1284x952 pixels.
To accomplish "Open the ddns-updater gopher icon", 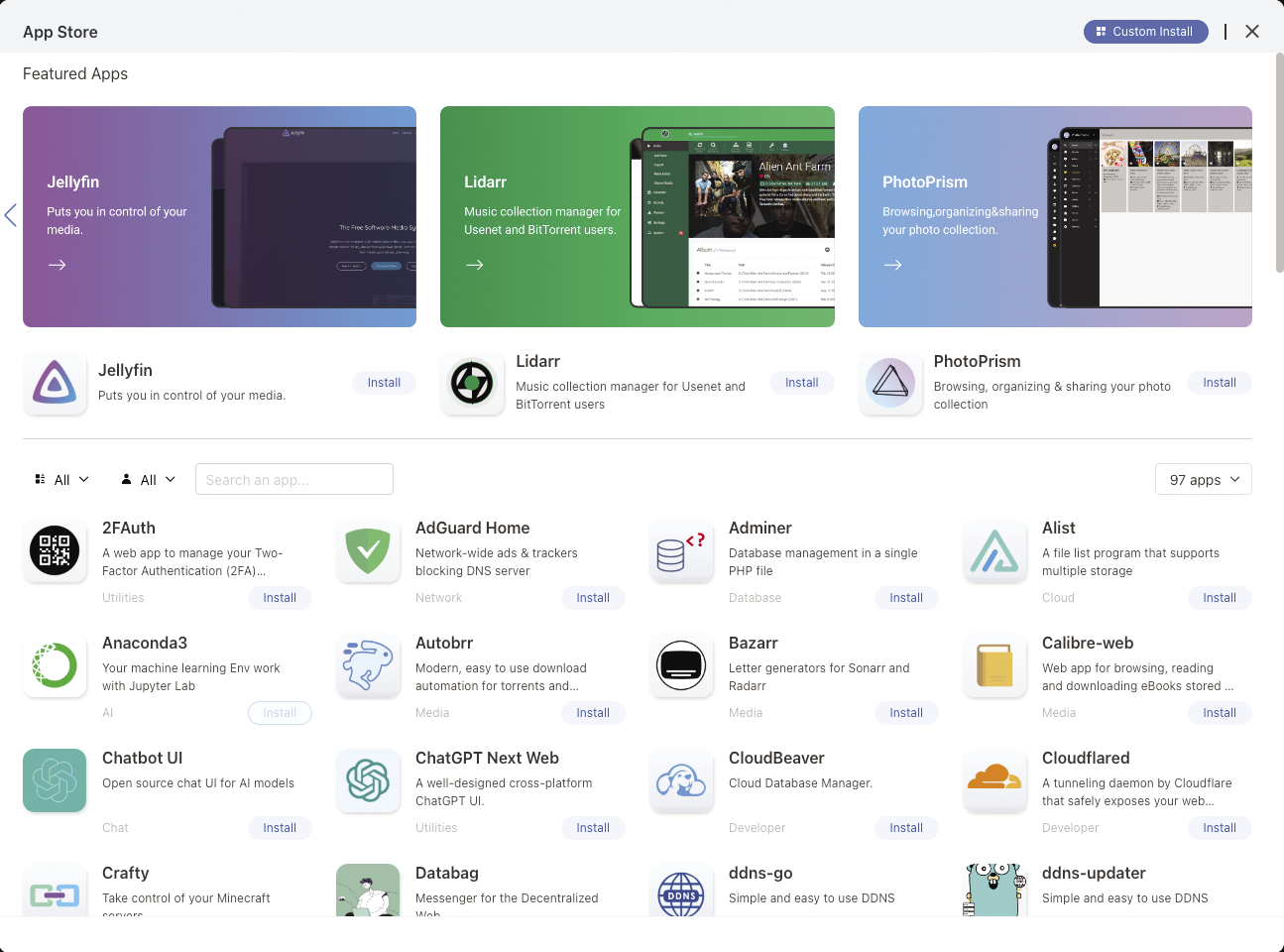I will pyautogui.click(x=994, y=891).
